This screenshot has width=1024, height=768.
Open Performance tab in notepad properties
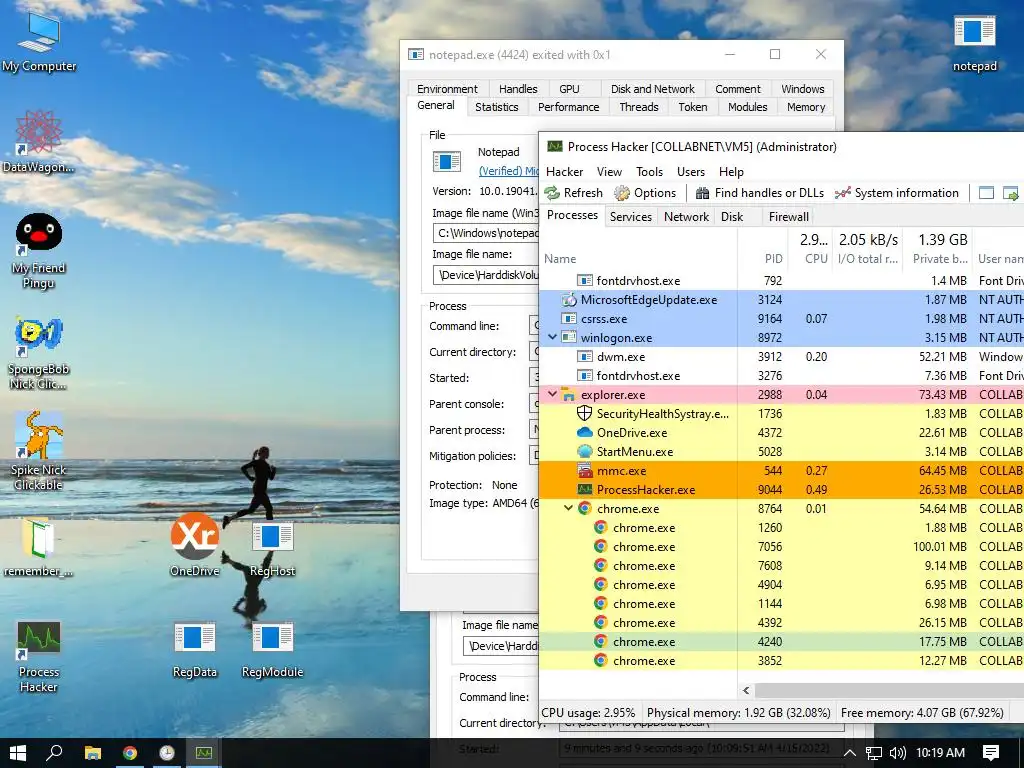pos(568,107)
